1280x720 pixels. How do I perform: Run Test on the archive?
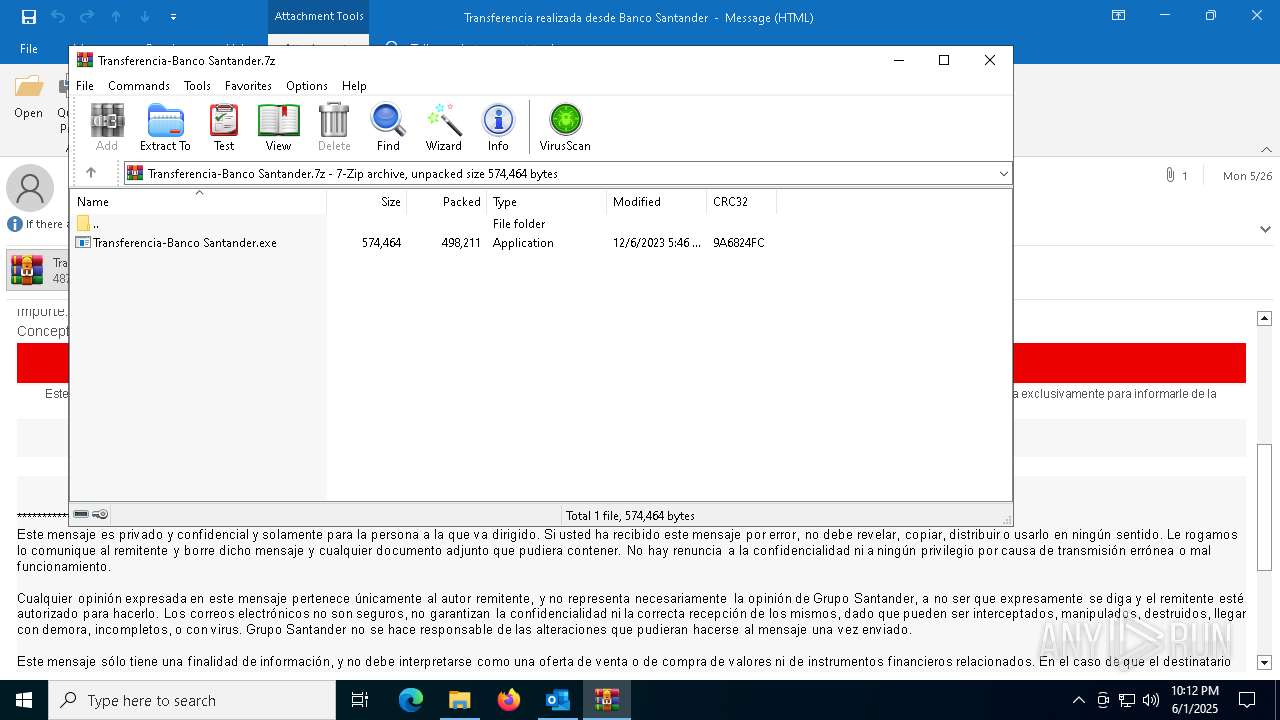(x=224, y=127)
